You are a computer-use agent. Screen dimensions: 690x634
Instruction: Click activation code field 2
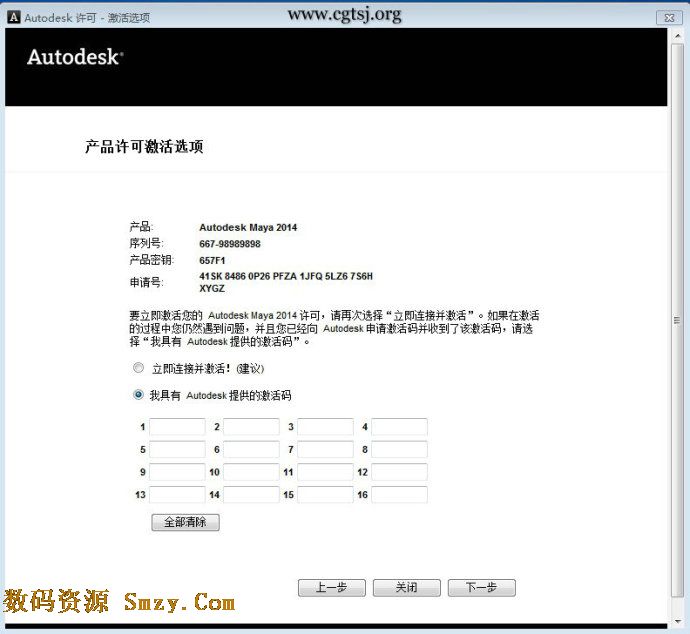click(x=251, y=427)
